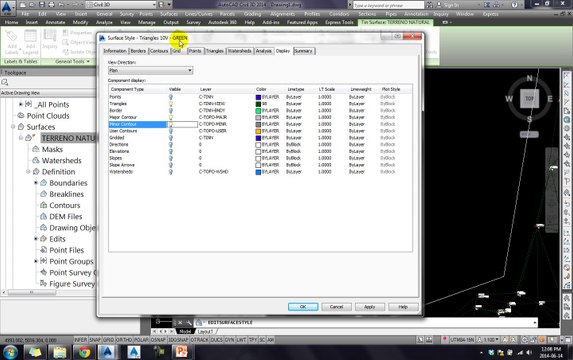The height and width of the screenshot is (360, 573).
Task: Toggle the Slopes visibility lightbulb
Action: 170,158
